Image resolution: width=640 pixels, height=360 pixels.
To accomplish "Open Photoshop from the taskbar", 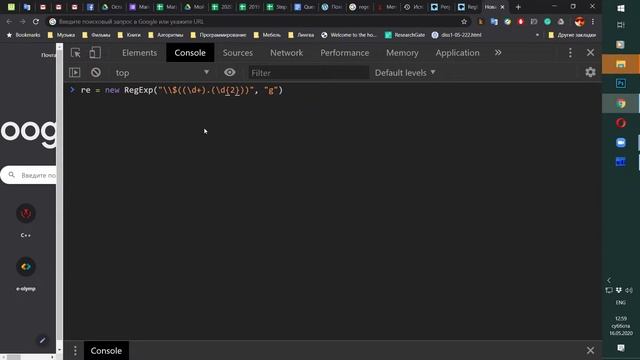I will [621, 83].
